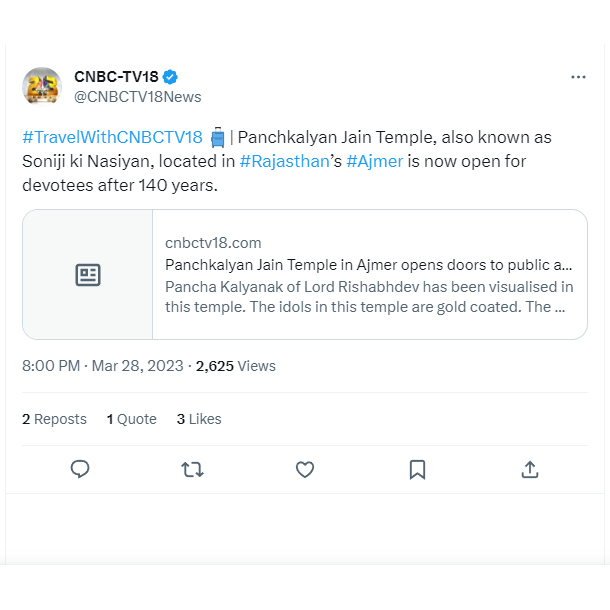The width and height of the screenshot is (610, 610).
Task: Like the tweet with the heart icon
Action: tap(305, 470)
